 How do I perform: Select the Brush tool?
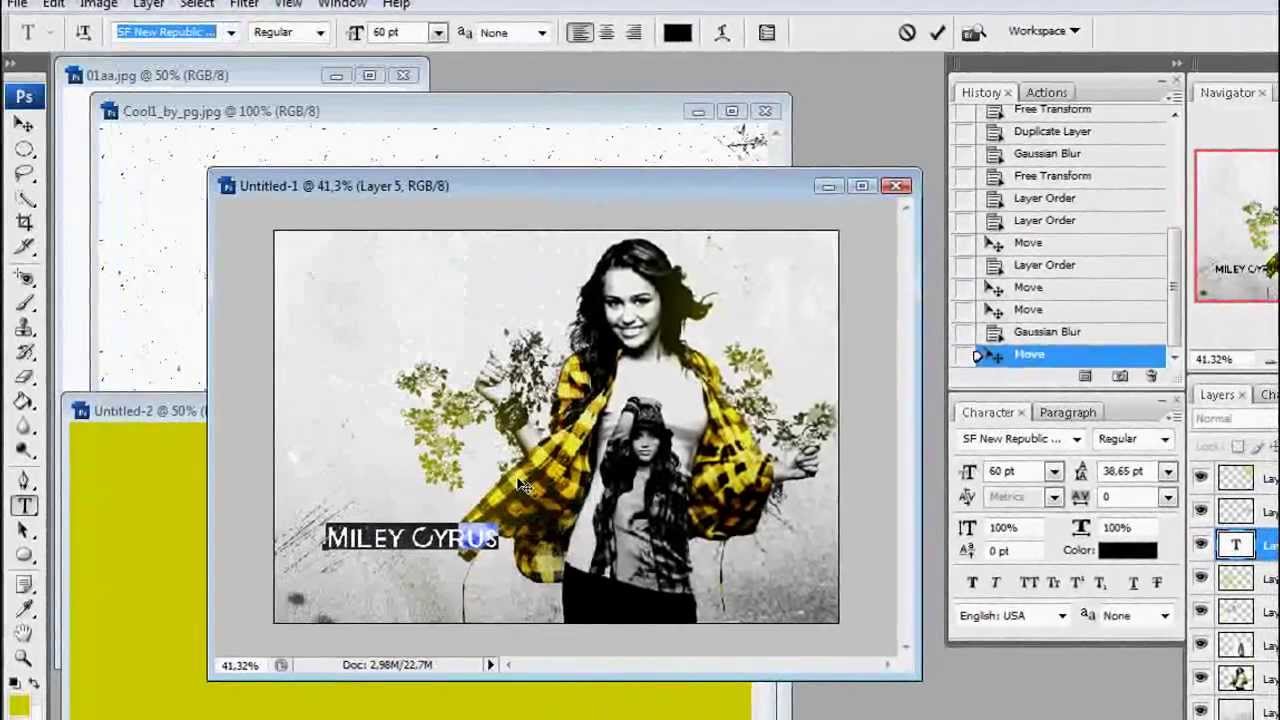(x=24, y=303)
